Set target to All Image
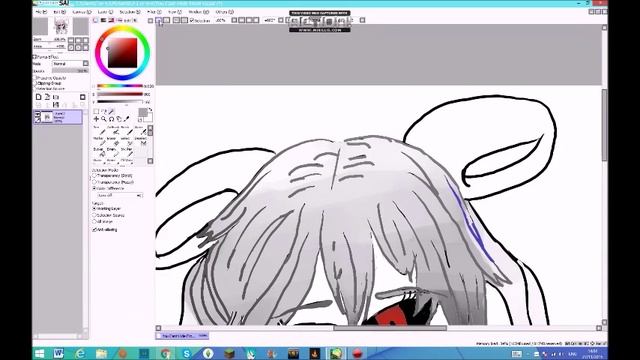Image resolution: width=640 pixels, height=360 pixels. pyautogui.click(x=95, y=222)
